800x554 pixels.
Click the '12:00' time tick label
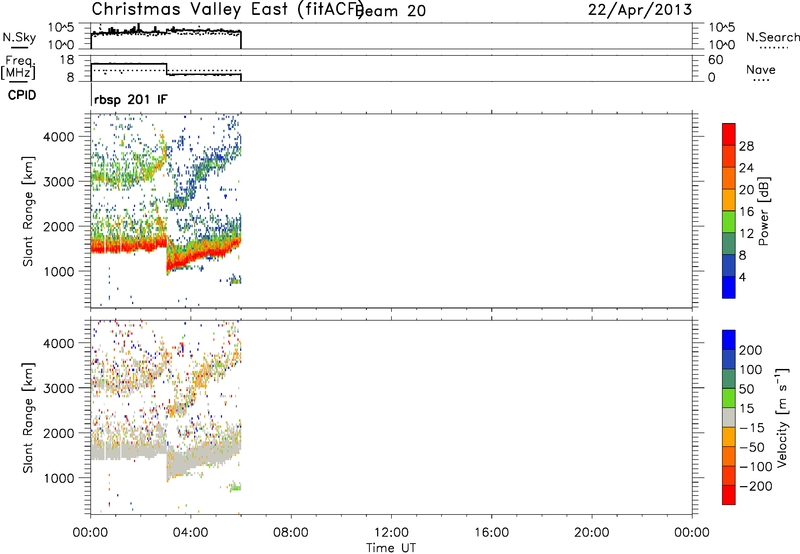[x=391, y=533]
